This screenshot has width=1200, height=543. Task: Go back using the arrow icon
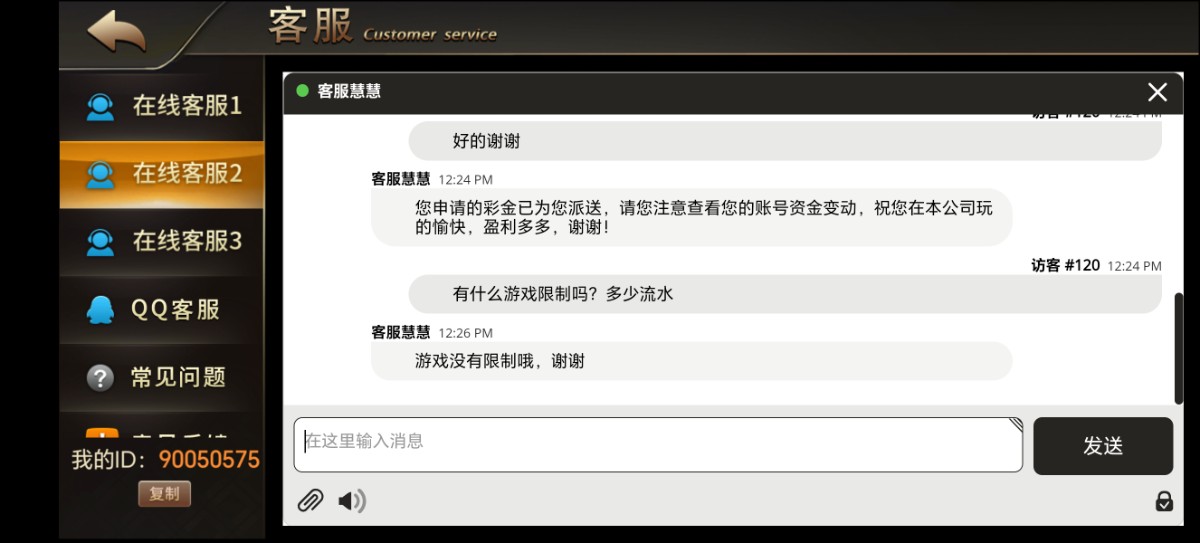click(x=117, y=31)
